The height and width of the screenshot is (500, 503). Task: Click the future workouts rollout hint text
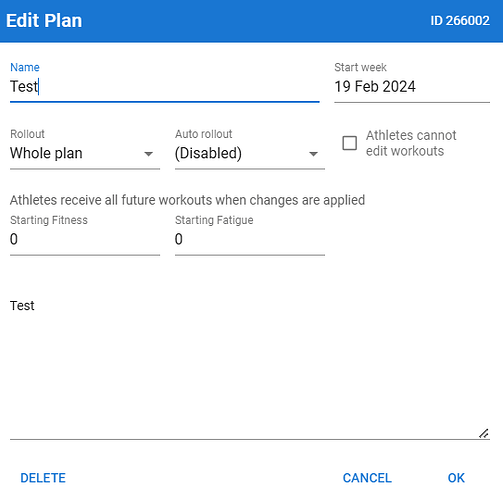187,200
